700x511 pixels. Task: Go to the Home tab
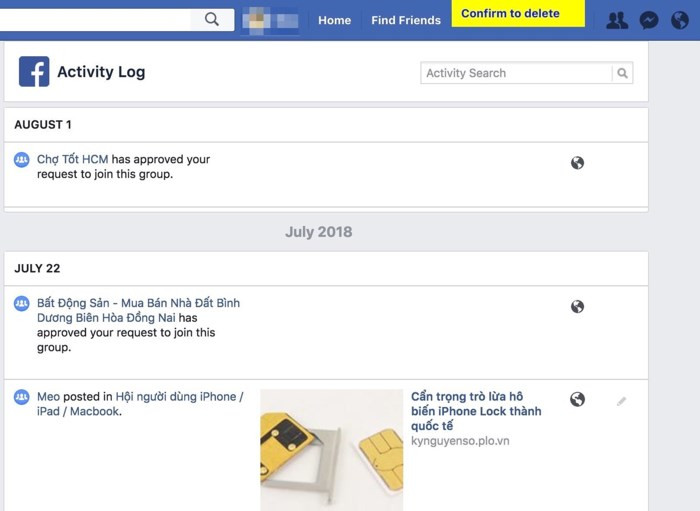334,21
